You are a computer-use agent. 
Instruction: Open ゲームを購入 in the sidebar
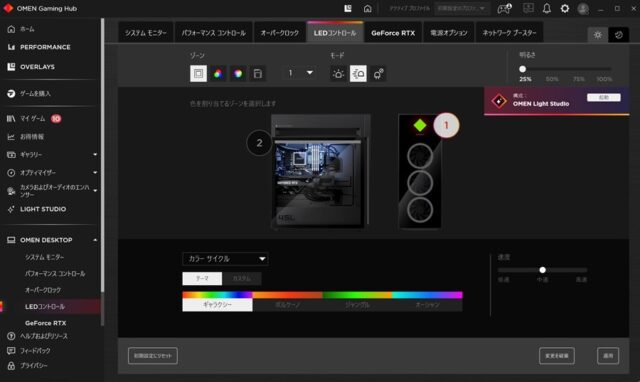click(36, 93)
